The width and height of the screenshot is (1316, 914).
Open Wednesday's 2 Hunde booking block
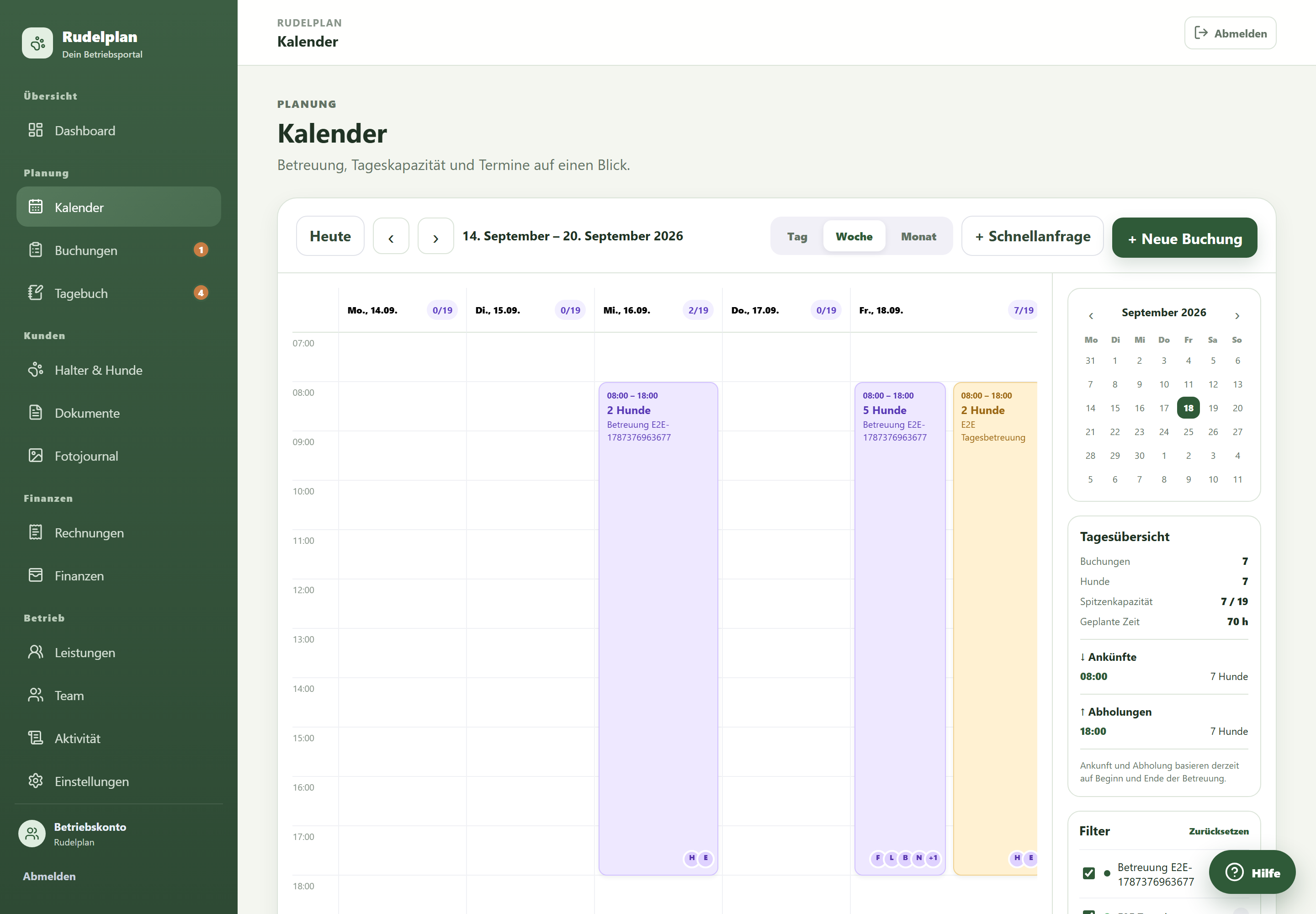point(658,629)
